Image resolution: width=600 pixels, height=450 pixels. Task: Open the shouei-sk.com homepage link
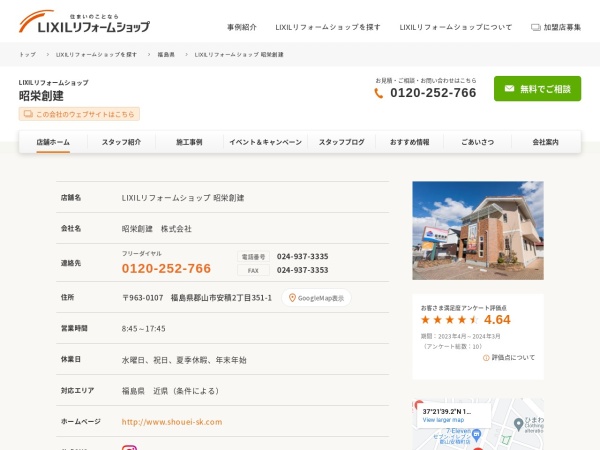click(x=172, y=422)
